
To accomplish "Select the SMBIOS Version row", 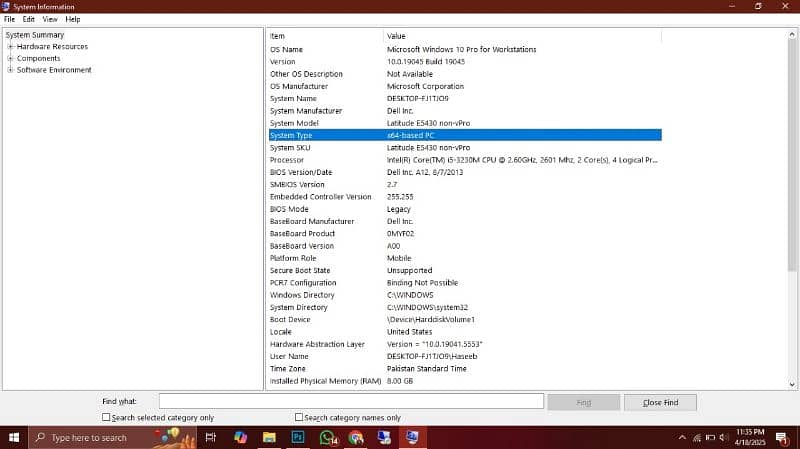I will point(465,185).
